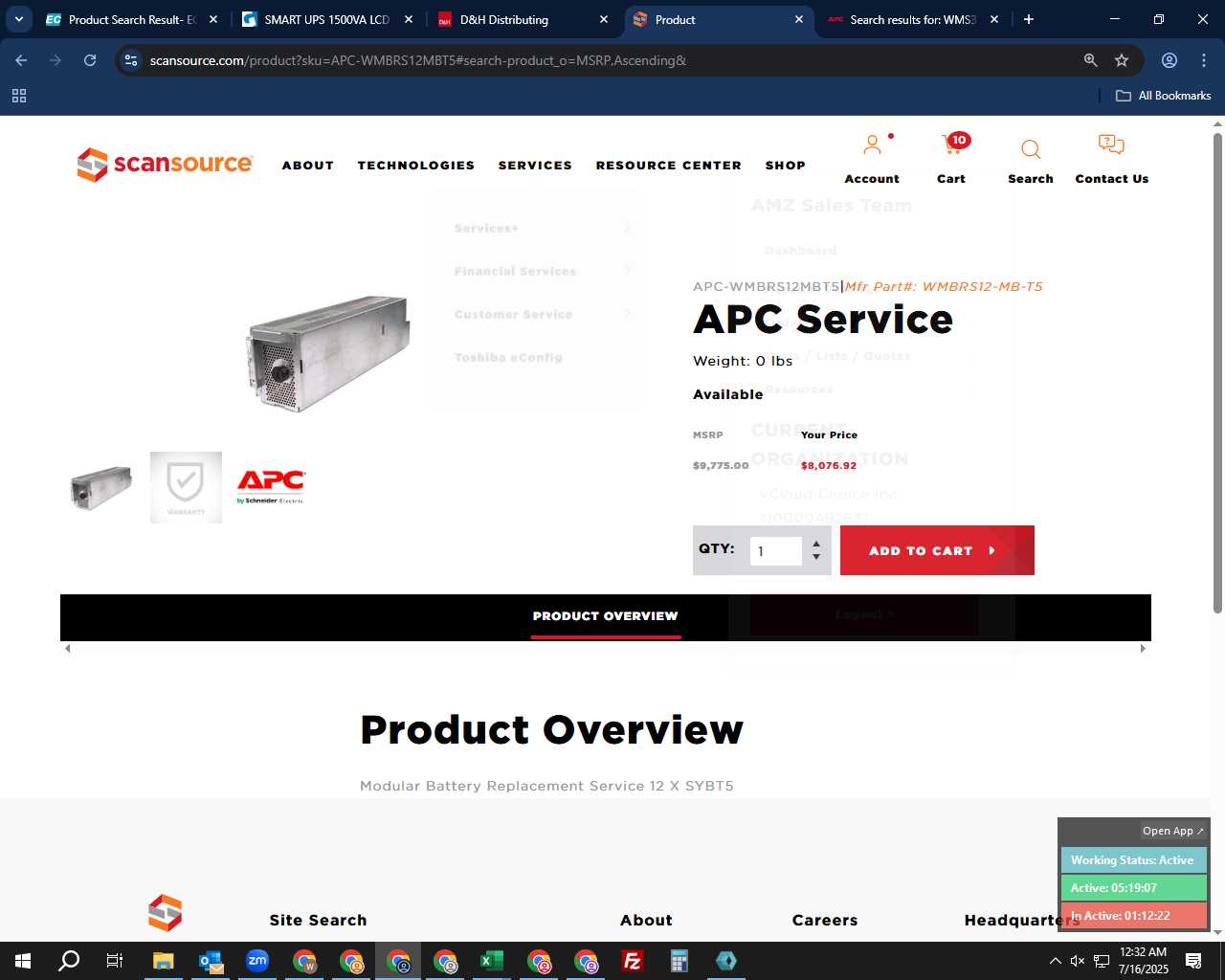Click the ADD TO CART button
The height and width of the screenshot is (980, 1225).
pyautogui.click(x=937, y=550)
